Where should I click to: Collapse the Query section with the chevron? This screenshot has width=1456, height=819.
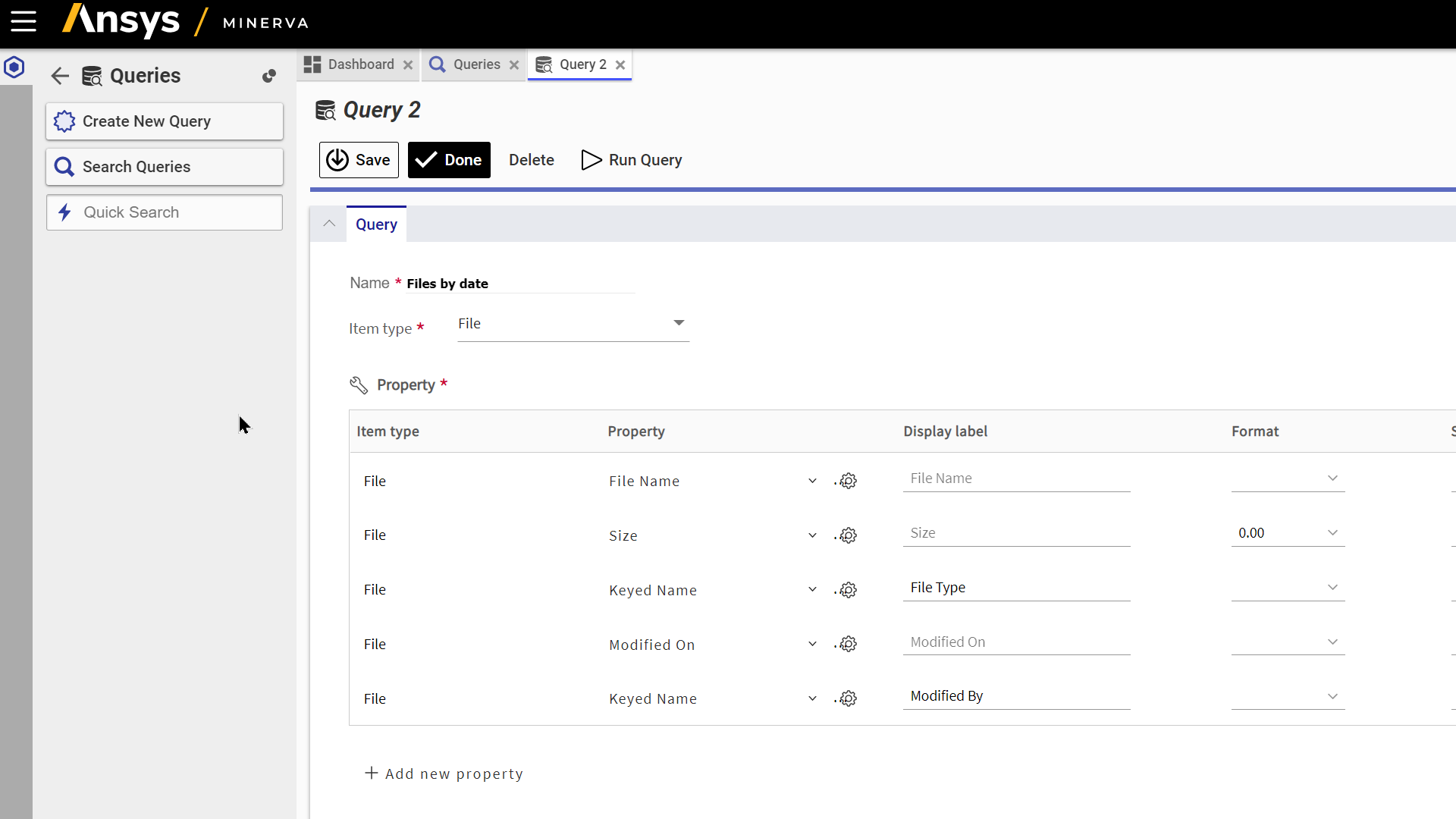point(328,222)
